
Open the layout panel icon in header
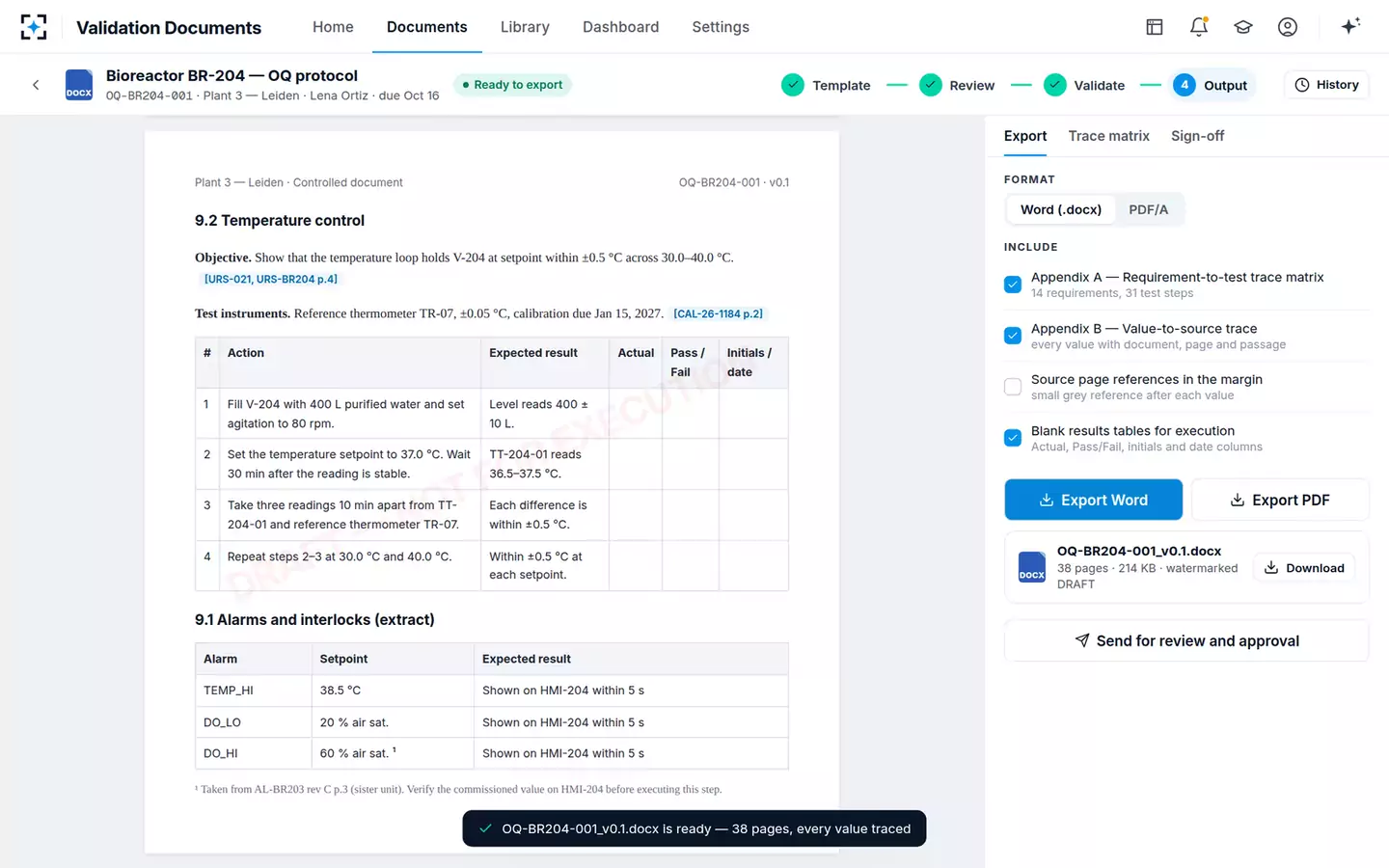1154,27
